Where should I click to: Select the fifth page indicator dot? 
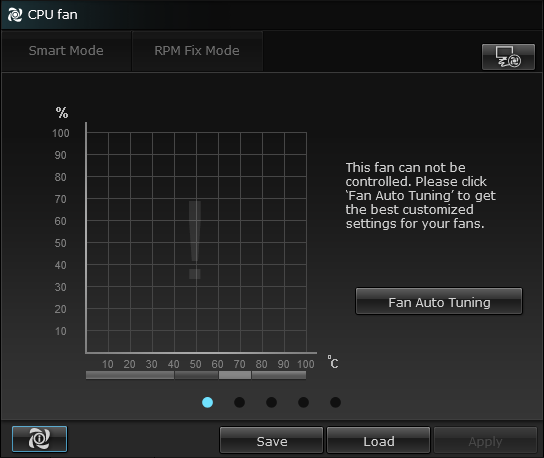click(335, 402)
